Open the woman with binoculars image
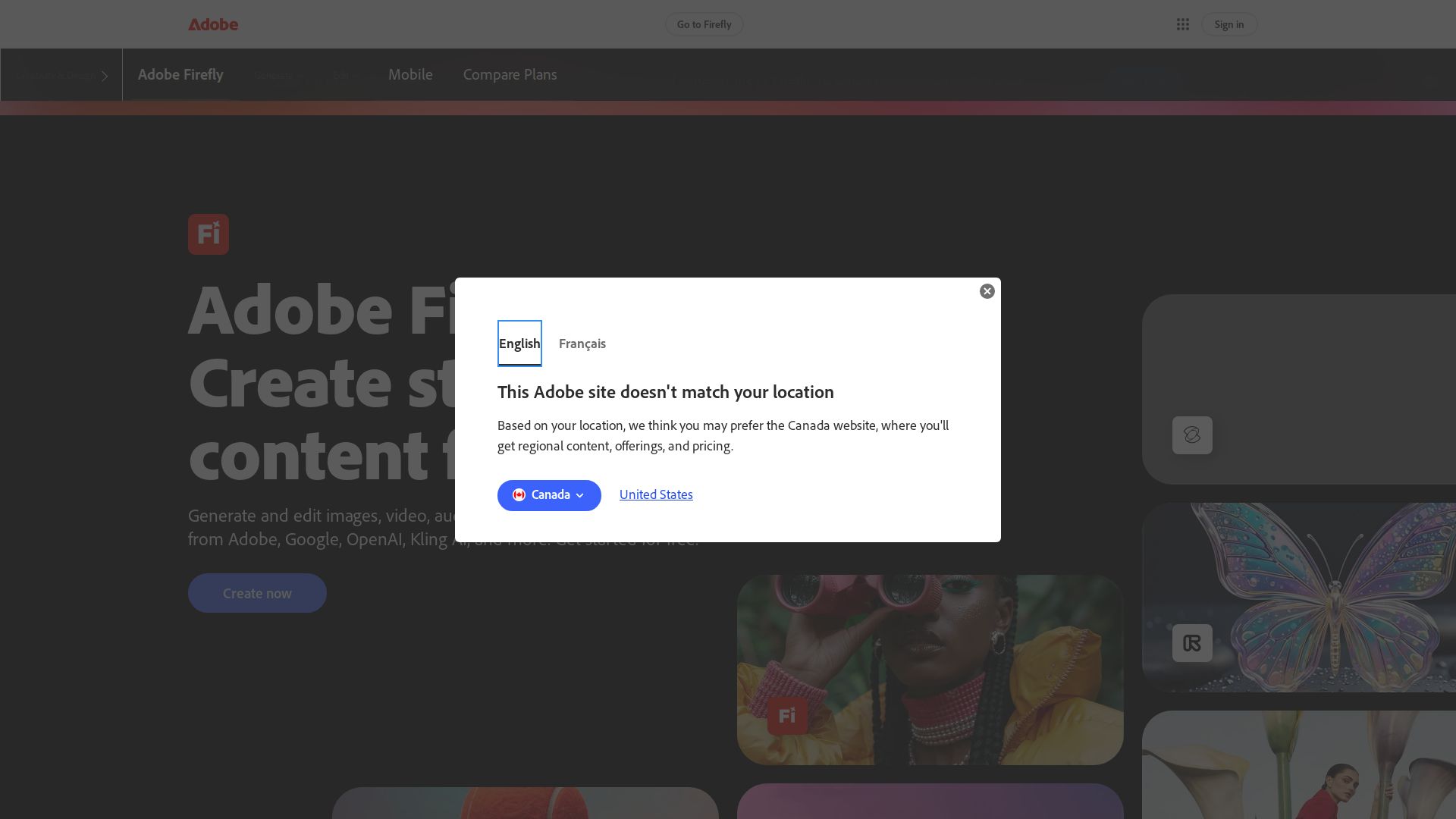Screen dimensions: 1456x819 click(x=930, y=670)
